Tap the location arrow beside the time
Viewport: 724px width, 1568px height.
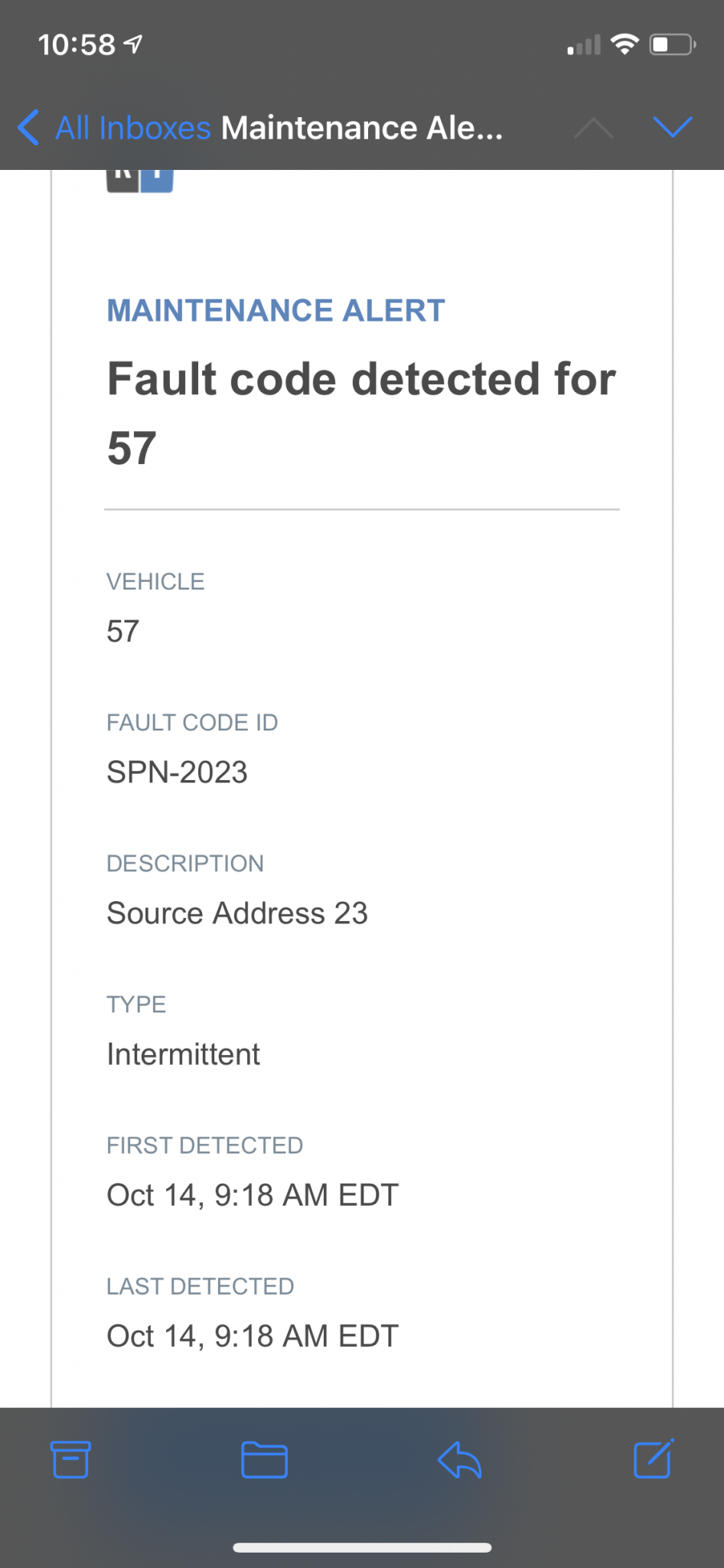(134, 45)
